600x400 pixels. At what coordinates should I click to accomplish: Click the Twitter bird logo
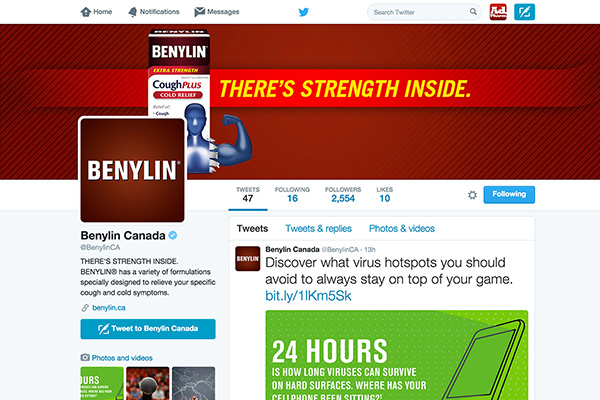coord(303,12)
